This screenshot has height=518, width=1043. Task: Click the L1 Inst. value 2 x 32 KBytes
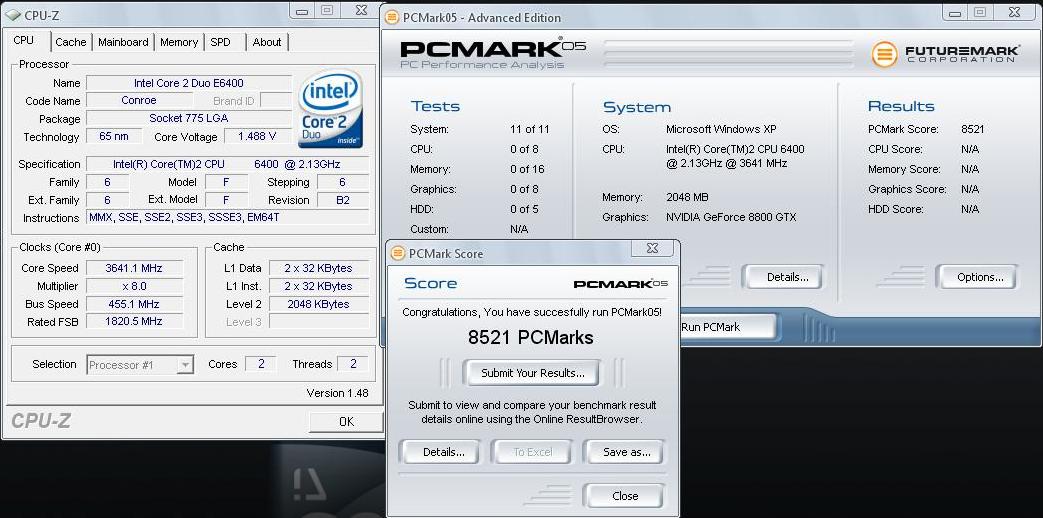point(319,286)
